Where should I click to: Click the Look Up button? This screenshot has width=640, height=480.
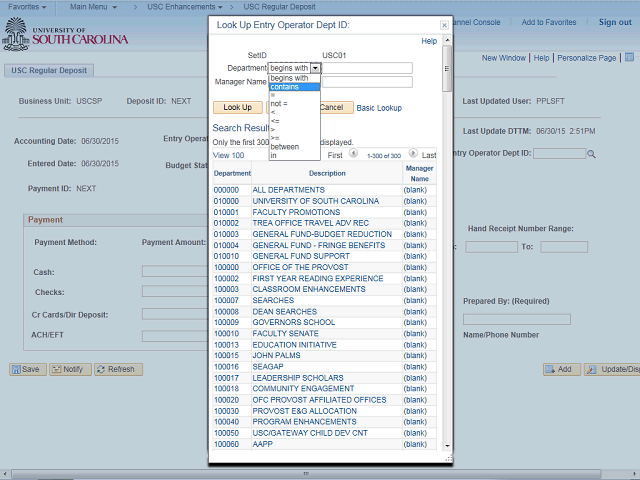click(237, 107)
